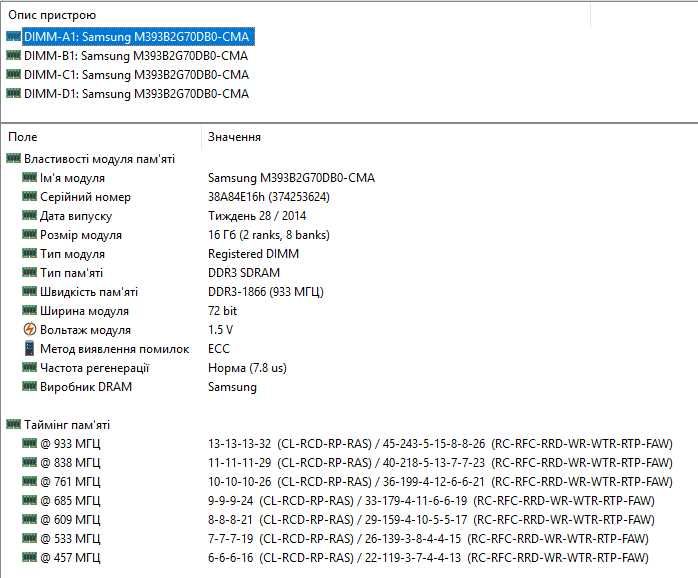Click the 'Значення' column header
Image resolution: width=698 pixels, height=578 pixels.
[x=234, y=137]
